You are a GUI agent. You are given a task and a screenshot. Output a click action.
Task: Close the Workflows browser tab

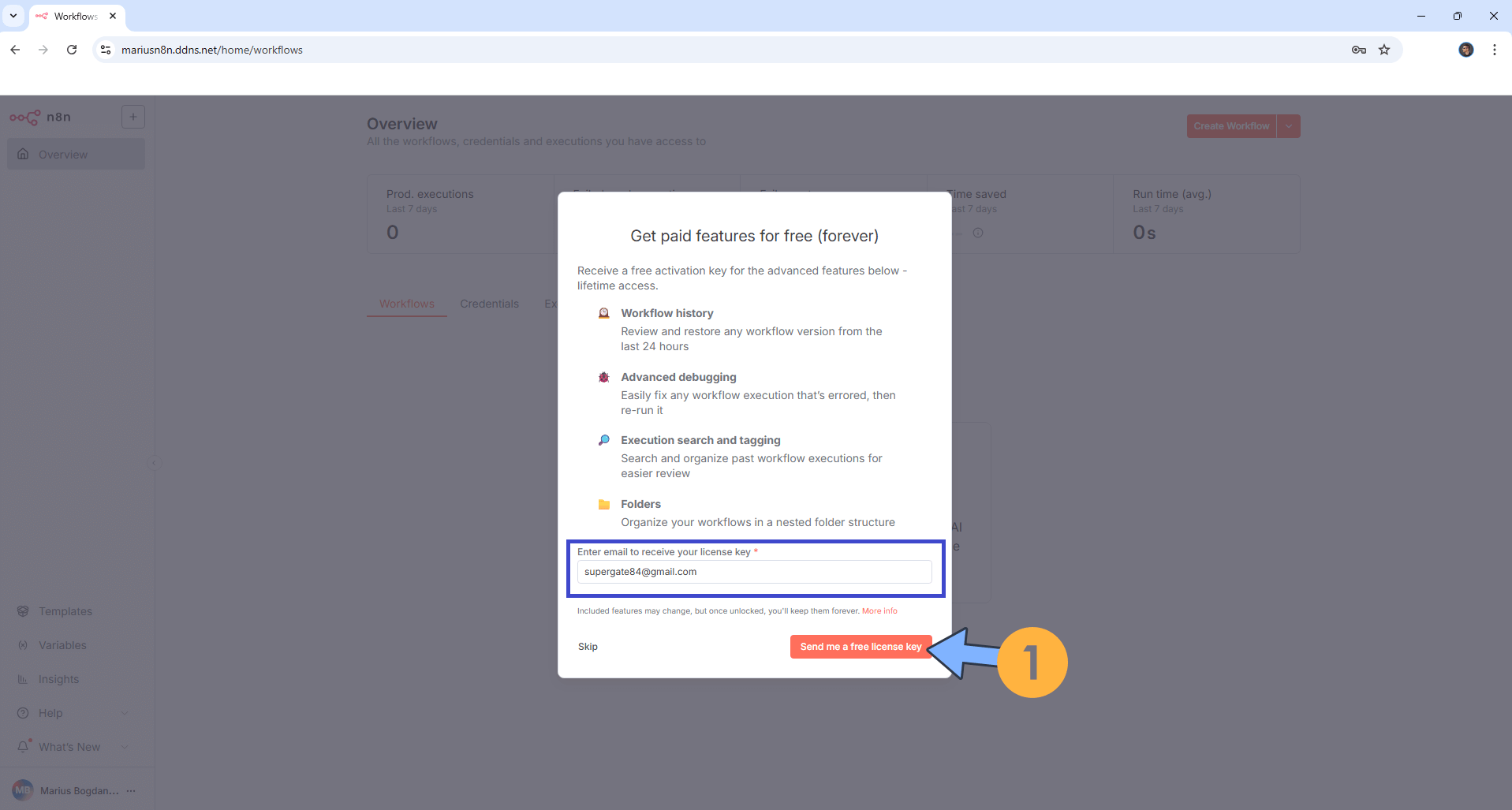click(x=113, y=16)
